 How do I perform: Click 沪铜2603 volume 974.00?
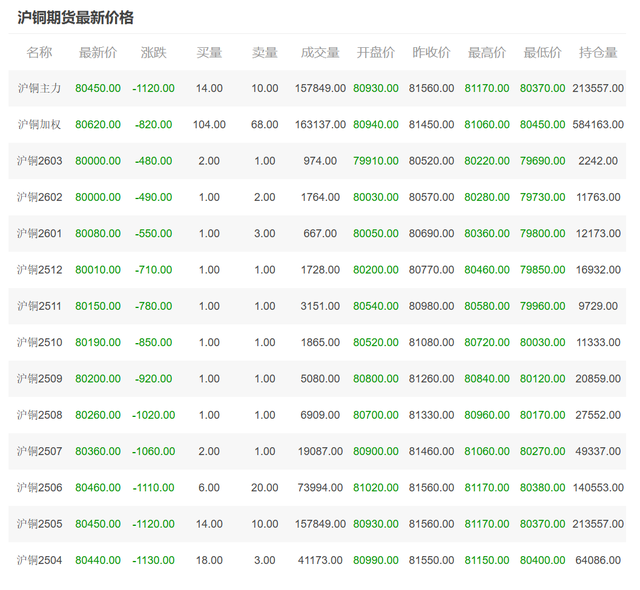(x=320, y=161)
